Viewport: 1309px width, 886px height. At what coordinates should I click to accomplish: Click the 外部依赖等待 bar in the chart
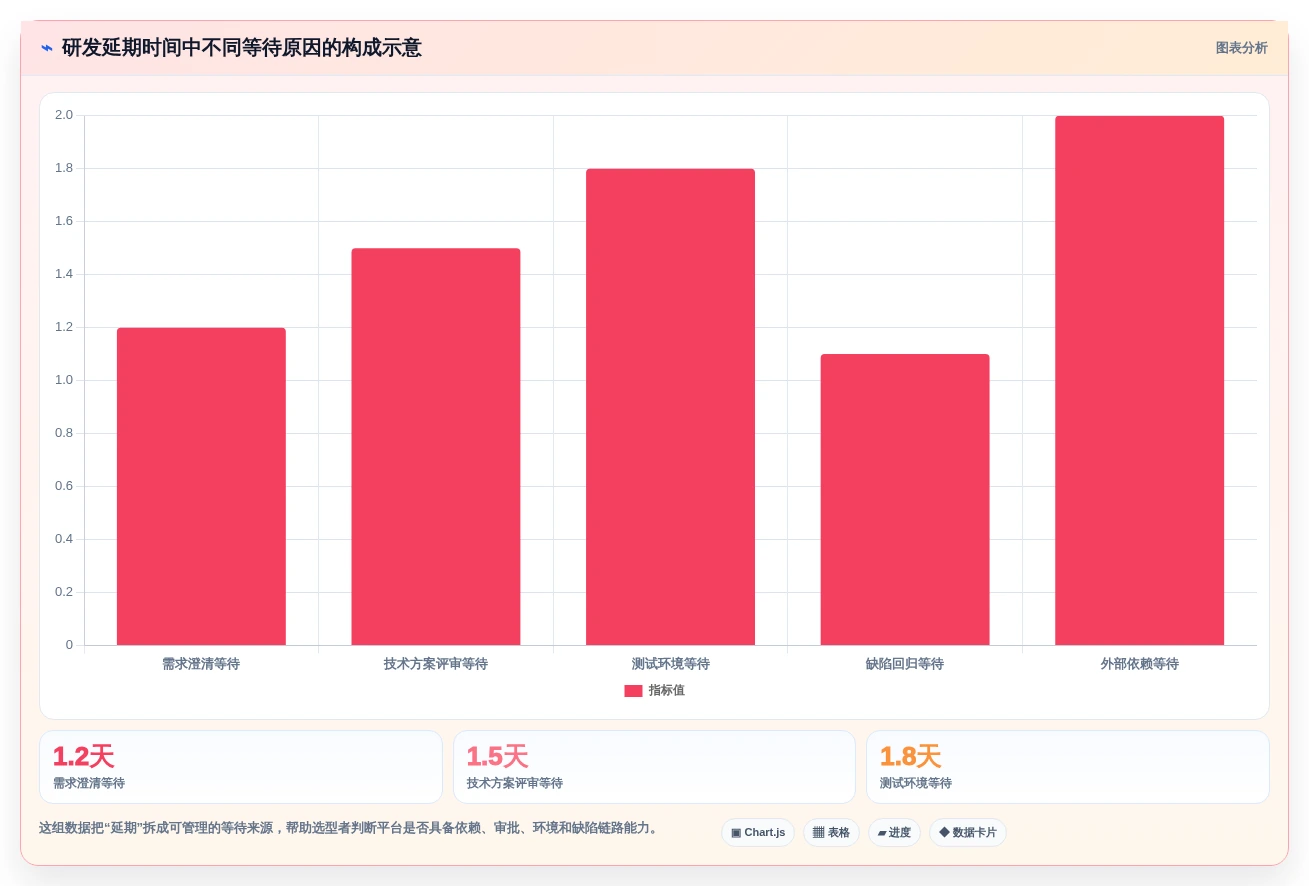click(x=1139, y=381)
